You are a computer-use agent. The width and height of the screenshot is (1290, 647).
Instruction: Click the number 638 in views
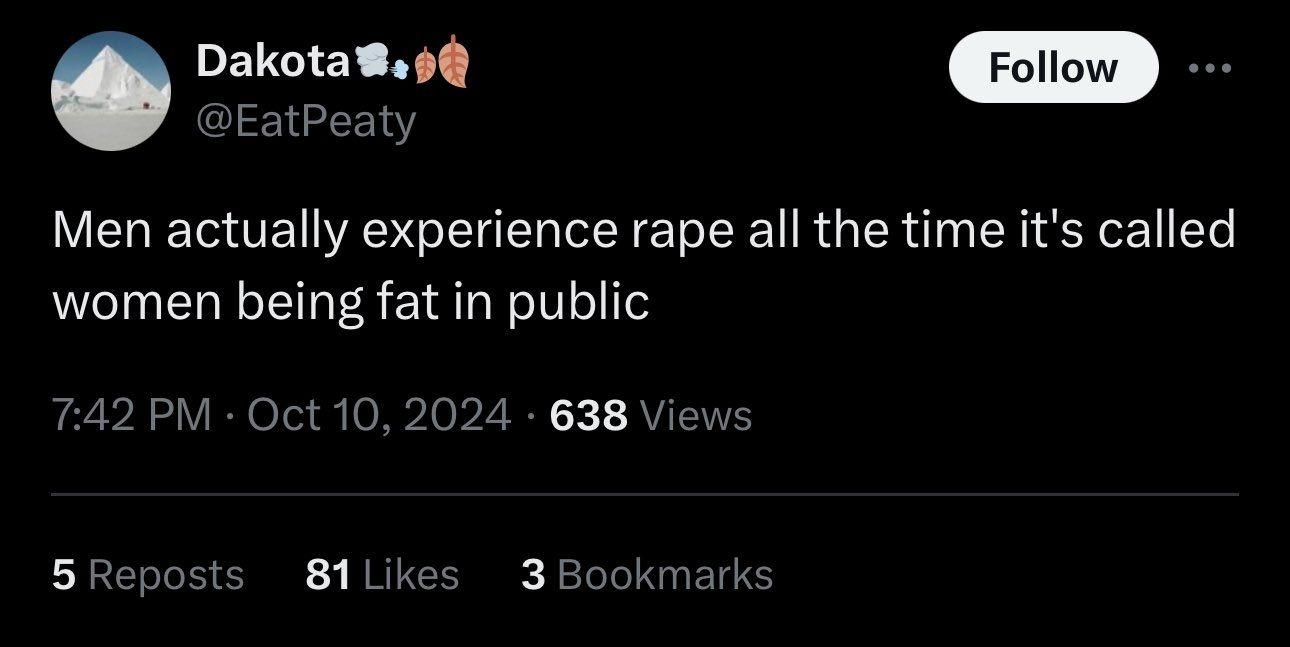coord(589,414)
